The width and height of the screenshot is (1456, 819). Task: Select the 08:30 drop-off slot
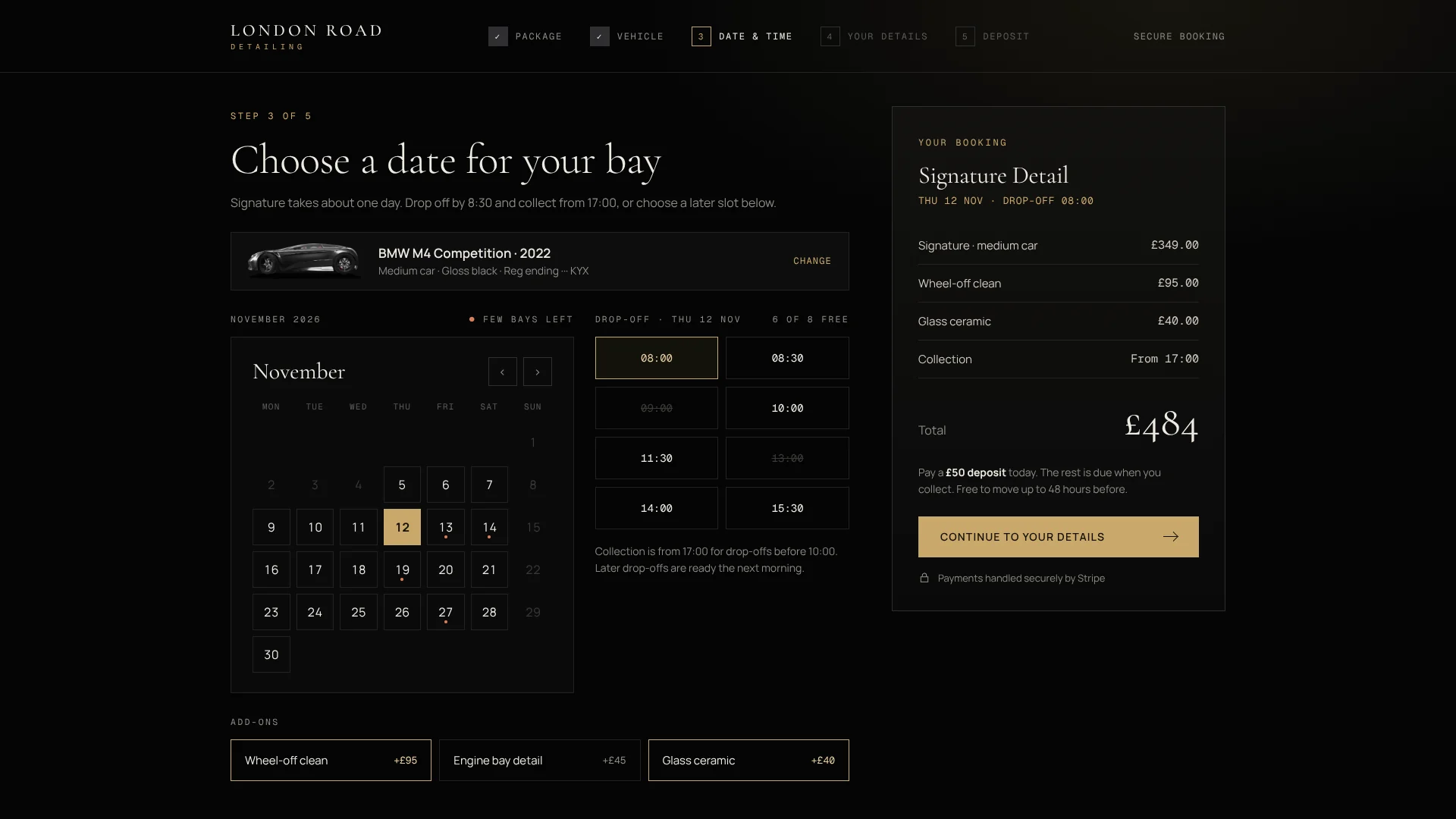(x=787, y=358)
